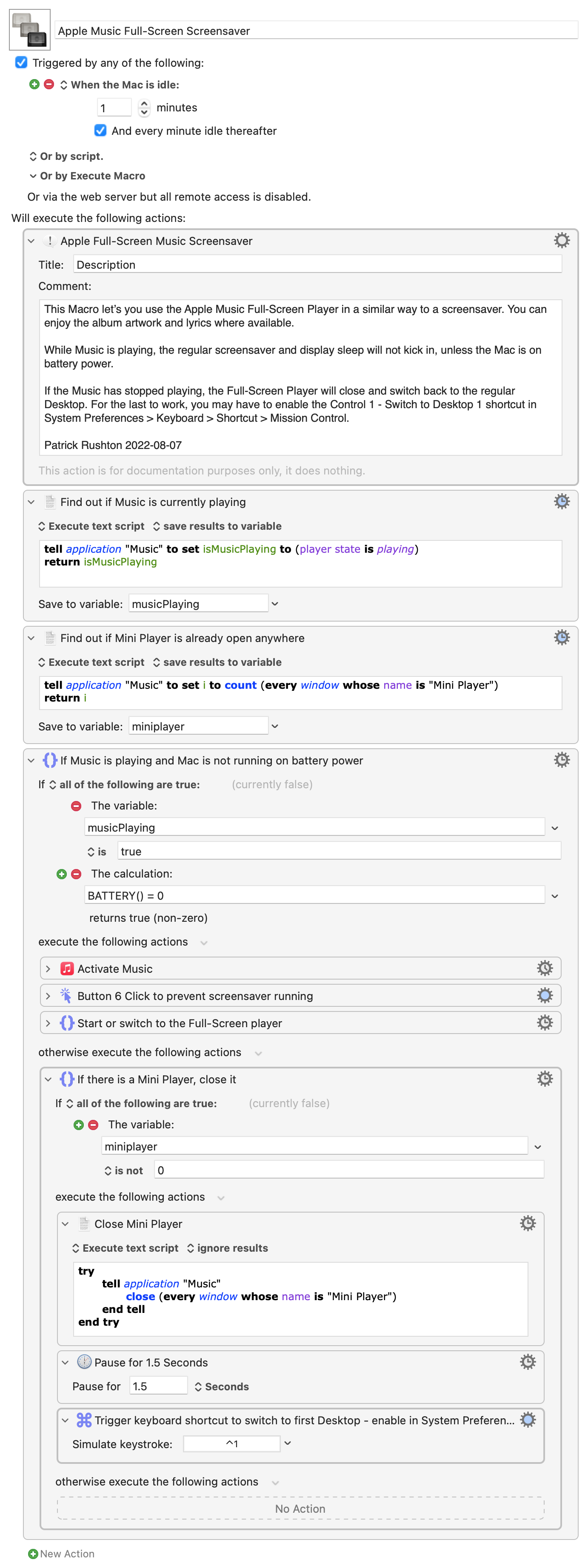
Task: Open gear menu for Apple Full-Screen Music Screensaver comment
Action: click(561, 241)
